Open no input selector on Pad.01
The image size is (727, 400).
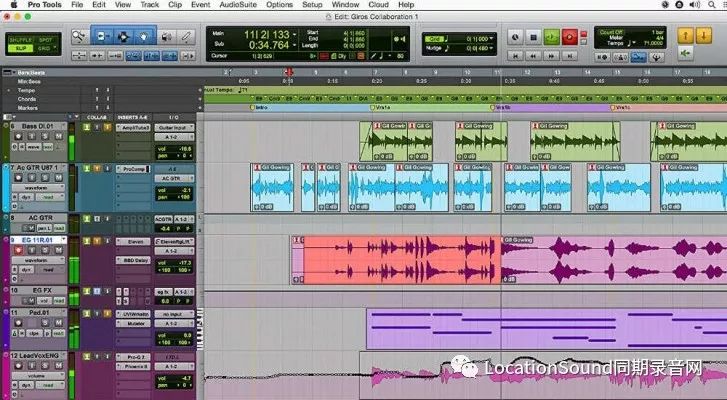coord(174,314)
